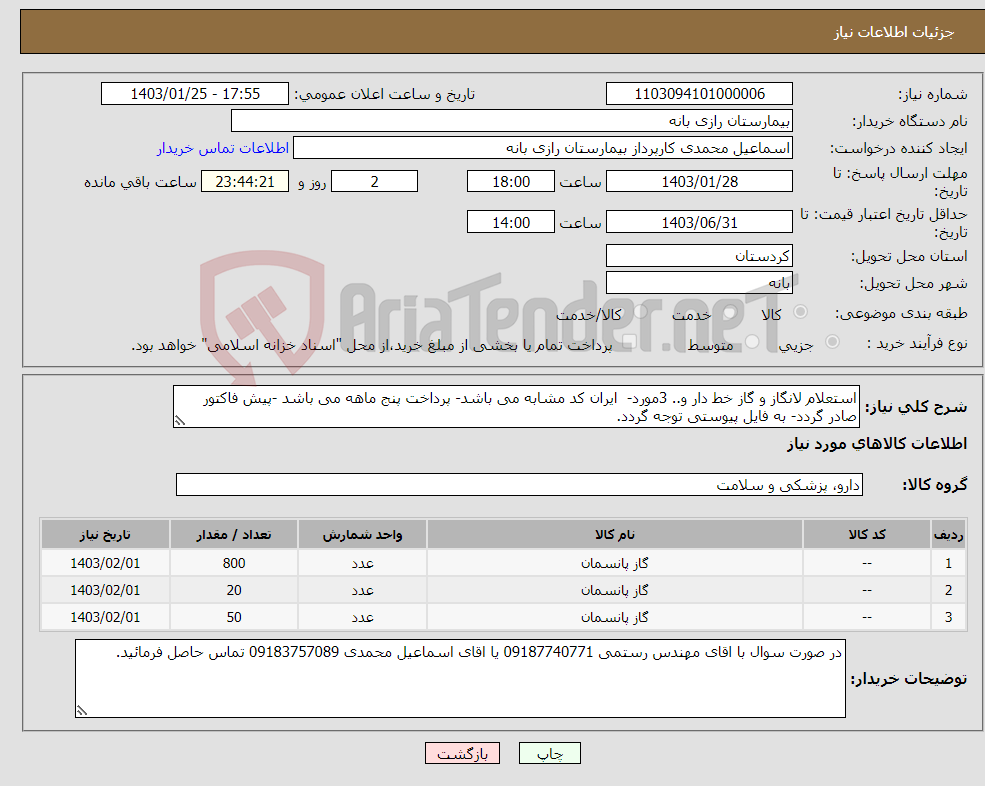Select the خدمت radio button

point(729,312)
